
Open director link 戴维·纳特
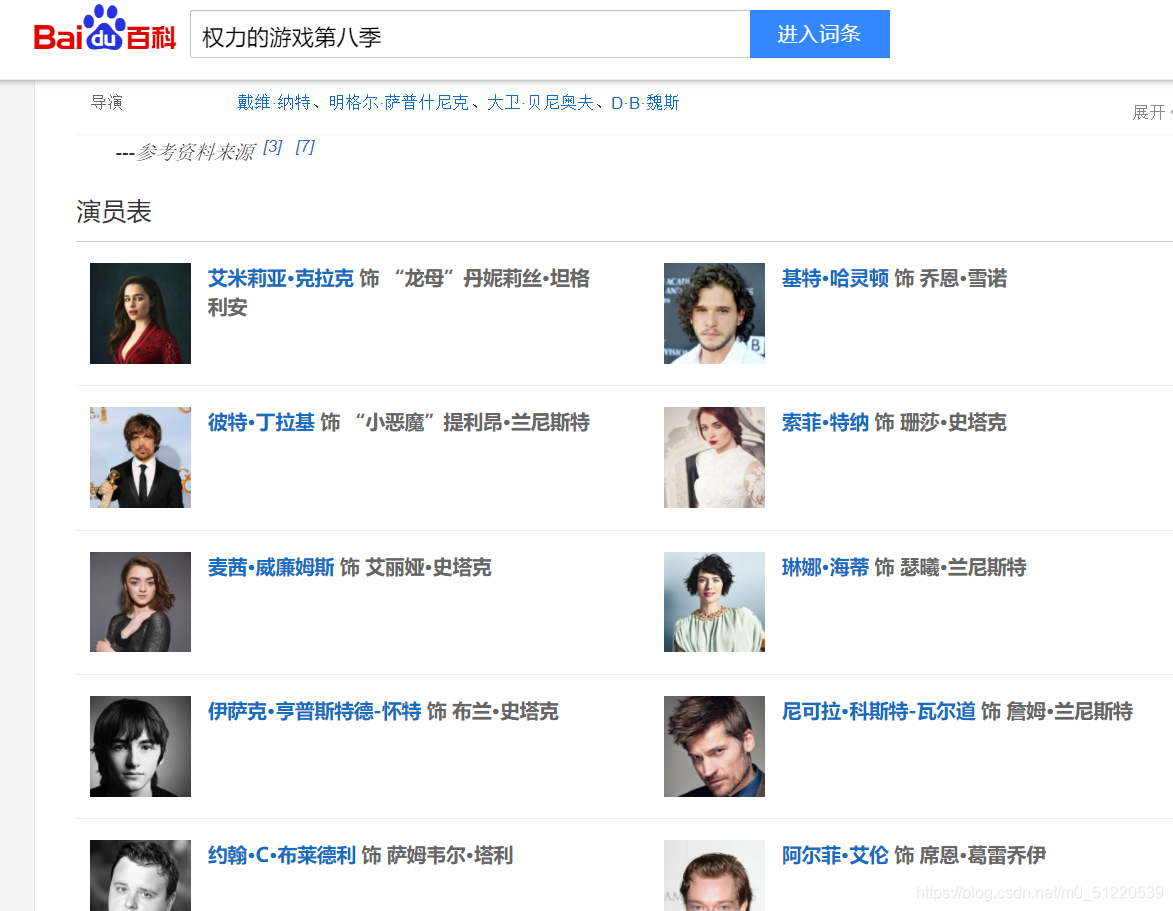[x=274, y=102]
